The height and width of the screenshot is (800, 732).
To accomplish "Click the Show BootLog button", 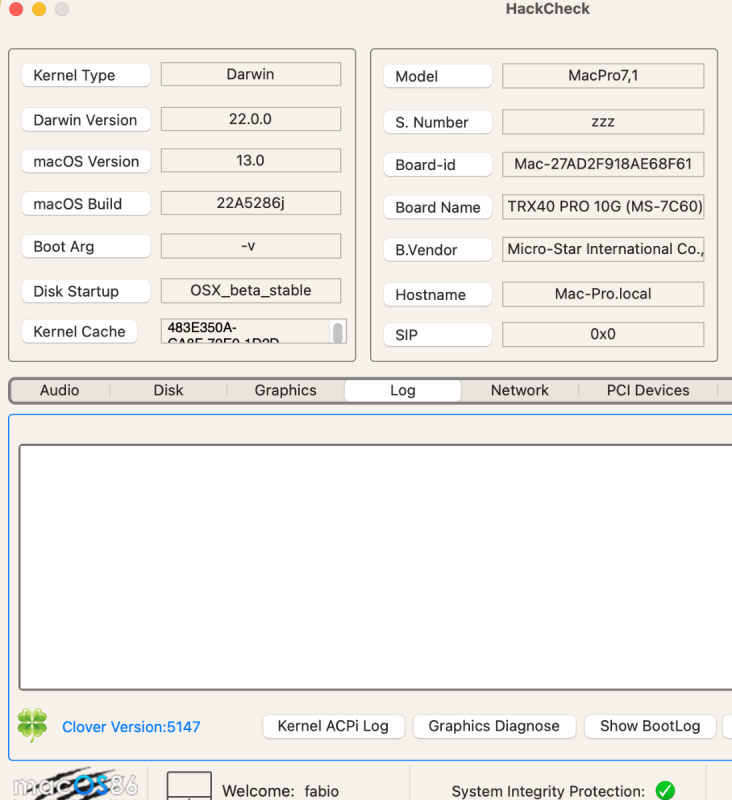I will tap(650, 726).
